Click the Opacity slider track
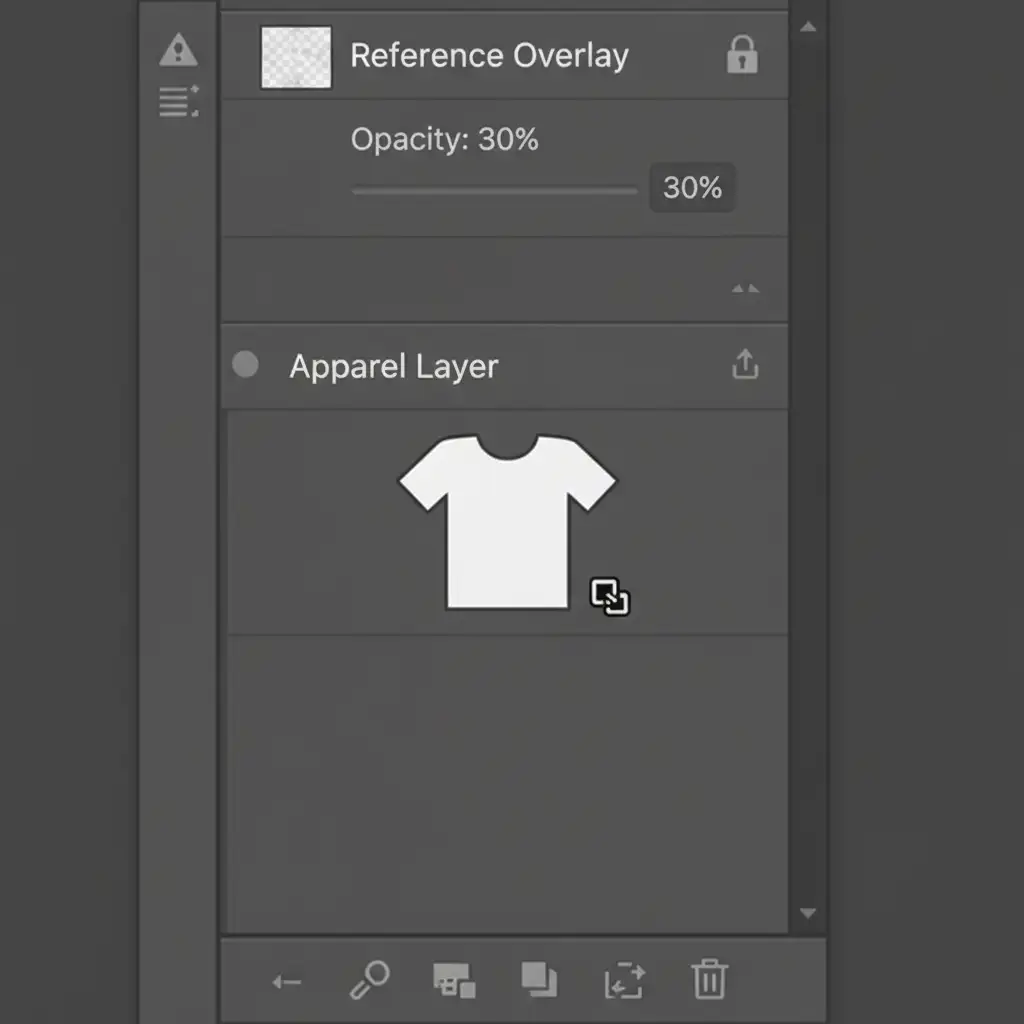 point(494,190)
